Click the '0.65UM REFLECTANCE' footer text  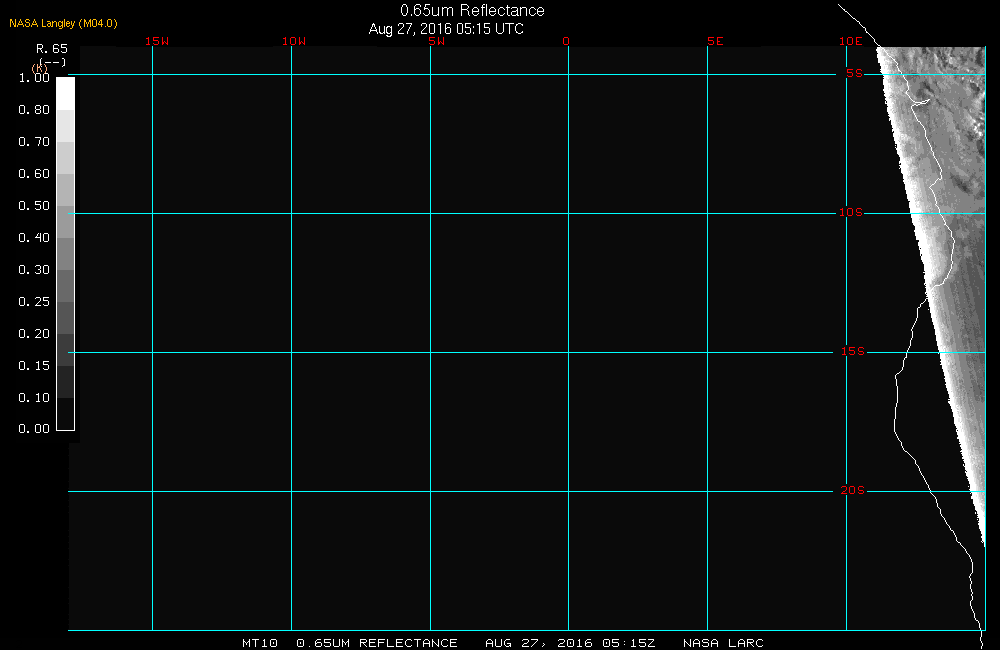coord(377,643)
